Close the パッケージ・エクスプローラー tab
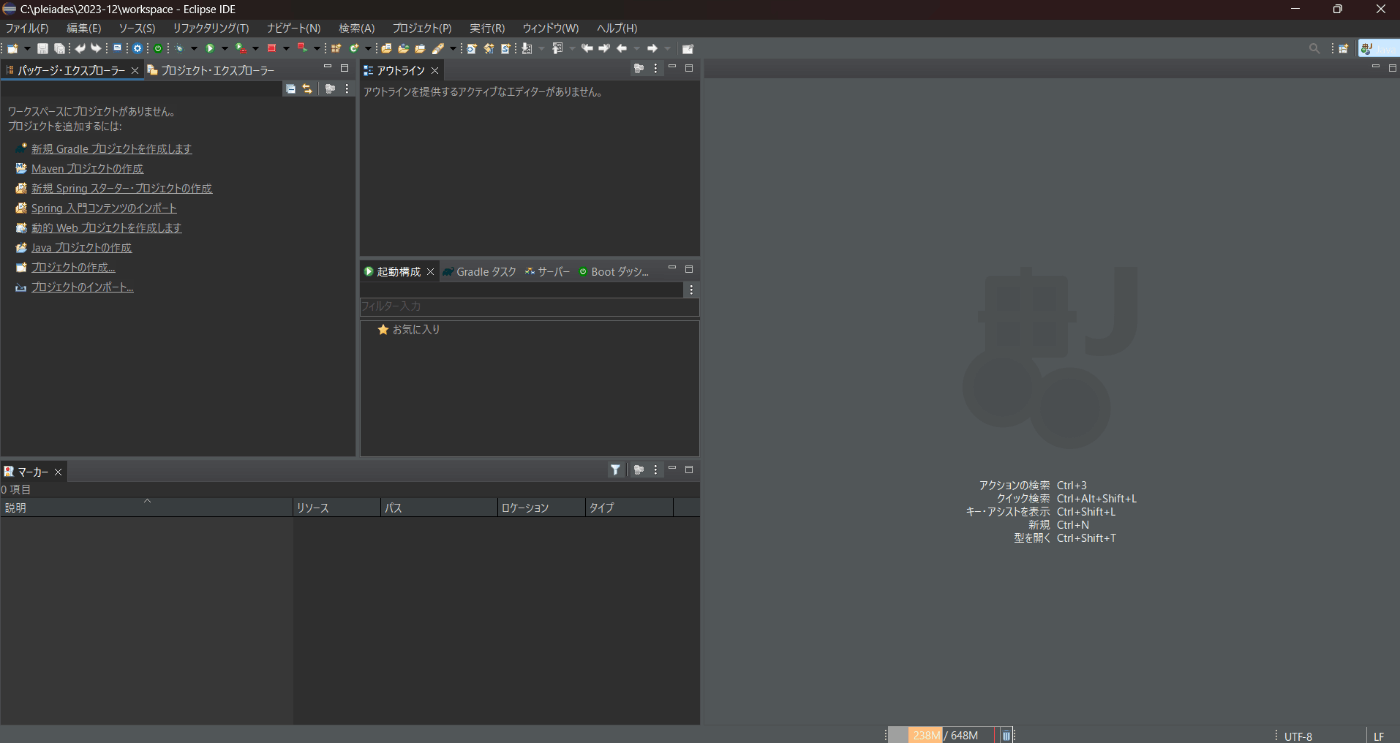This screenshot has width=1400, height=743. coord(135,70)
